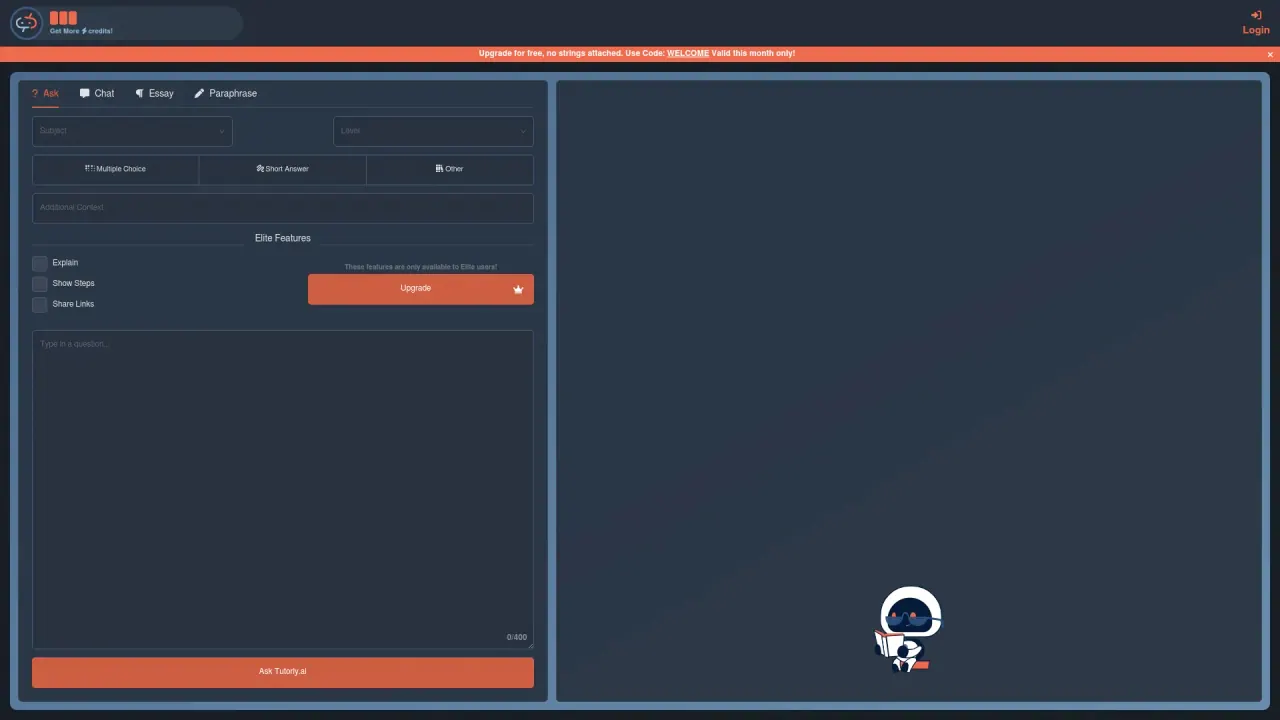Select the Paraphrase tab
1280x720 pixels.
click(225, 93)
